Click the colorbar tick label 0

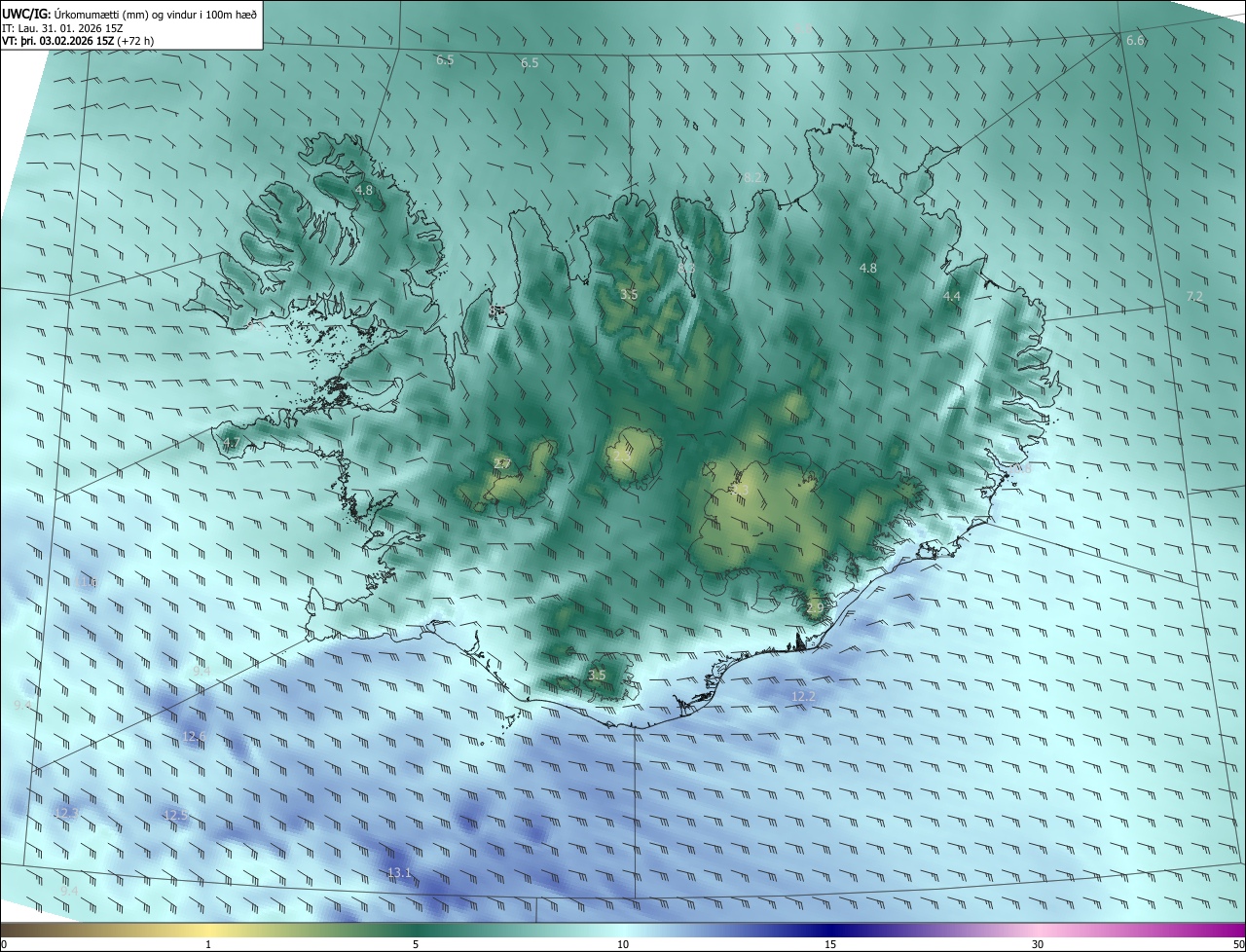(x=3, y=944)
